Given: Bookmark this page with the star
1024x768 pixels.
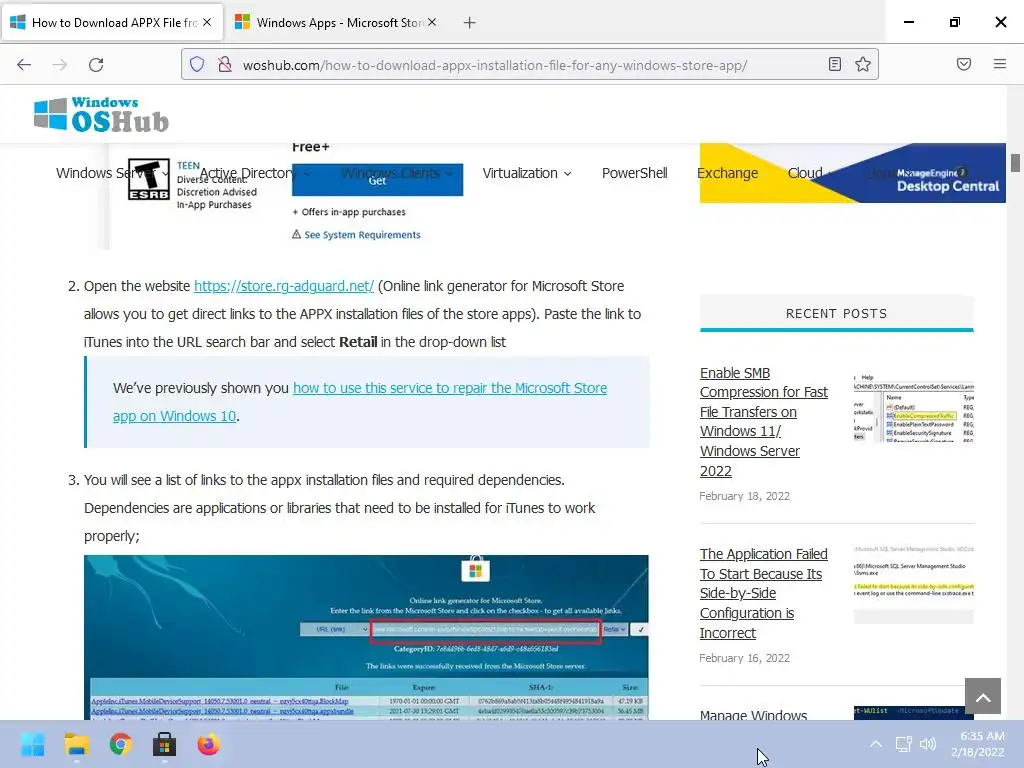Looking at the screenshot, I should click(x=863, y=64).
